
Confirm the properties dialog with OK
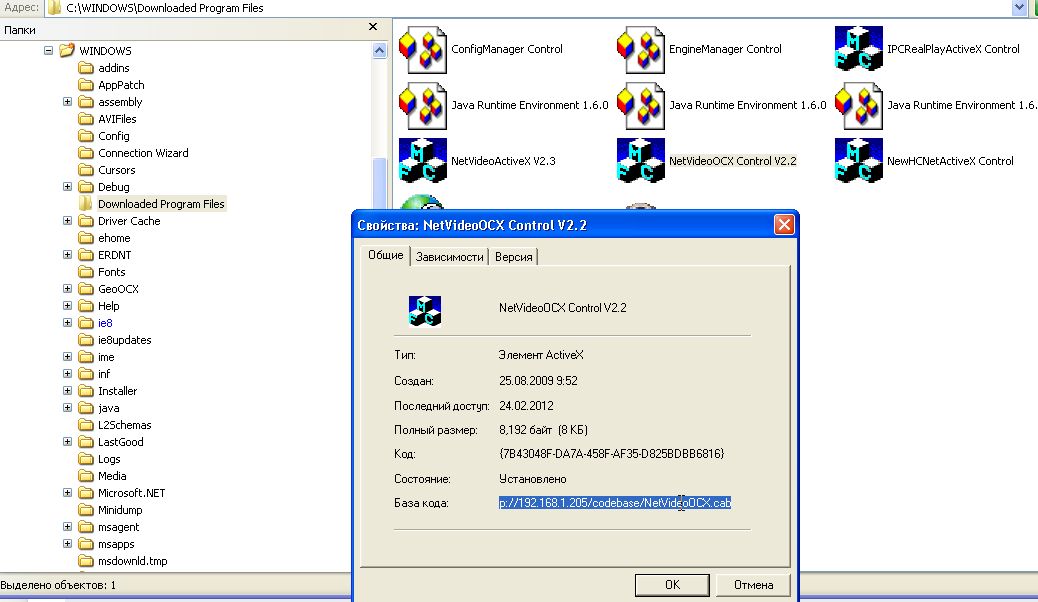pyautogui.click(x=672, y=585)
